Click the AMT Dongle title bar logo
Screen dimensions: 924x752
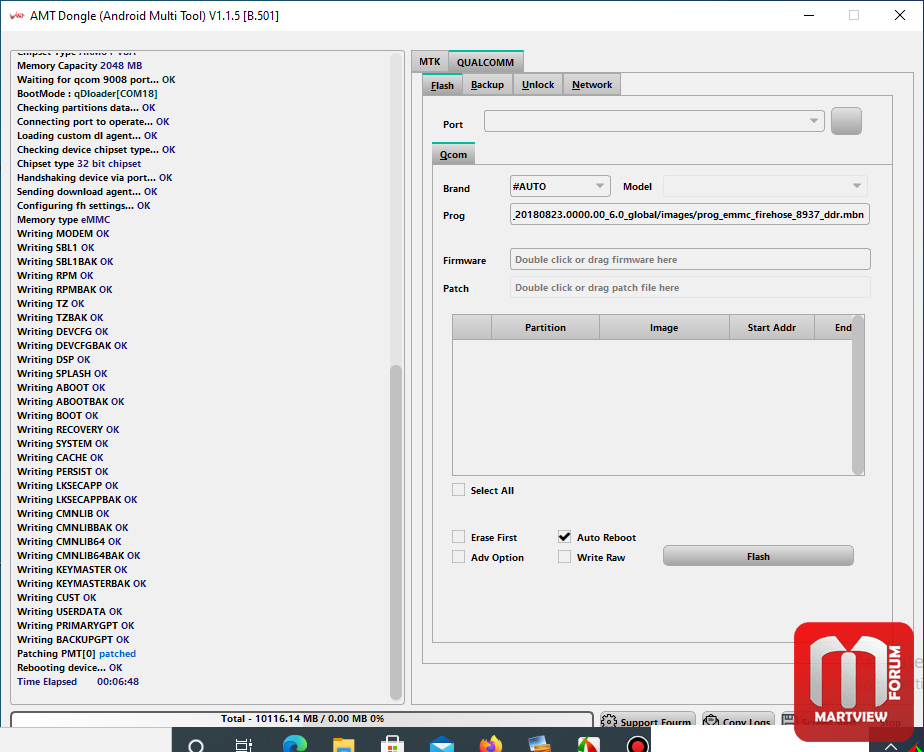click(x=16, y=15)
